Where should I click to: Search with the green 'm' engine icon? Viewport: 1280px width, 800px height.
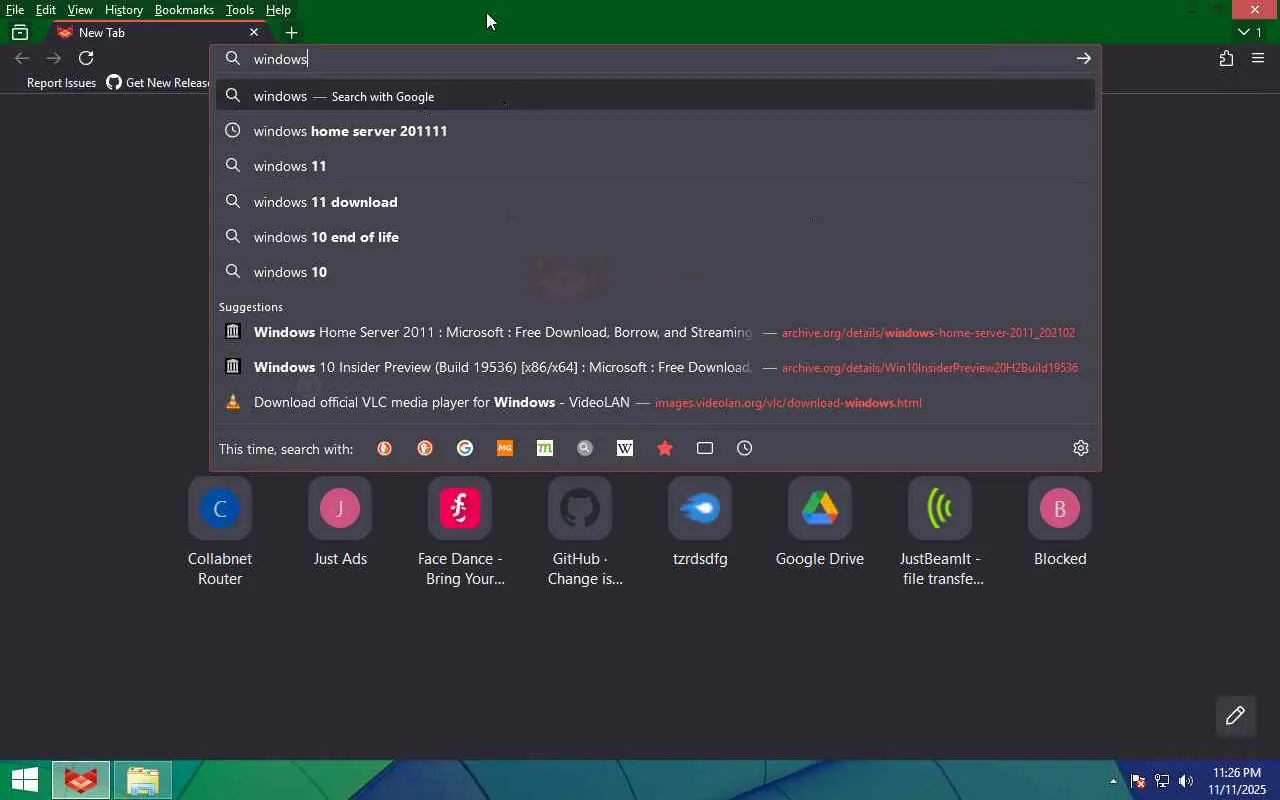coord(545,448)
